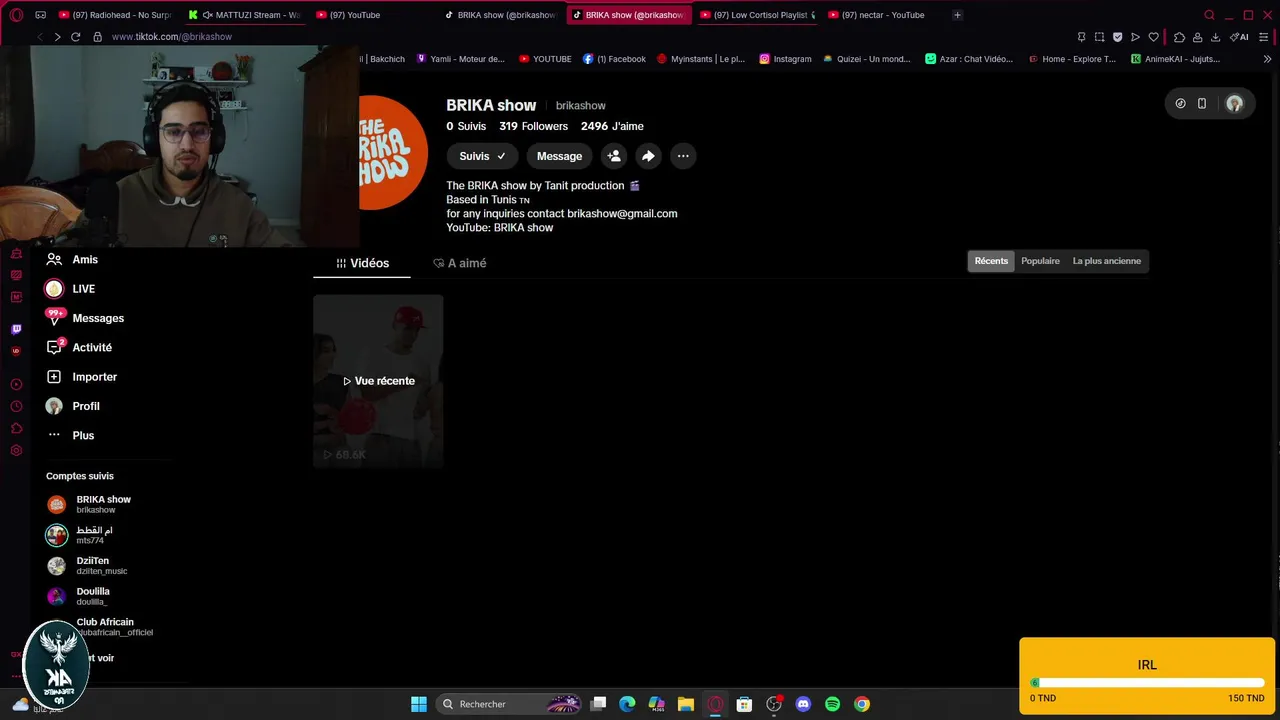Open Opera sidebar settings gear icon
Screen dimensions: 1280x720
[16, 450]
